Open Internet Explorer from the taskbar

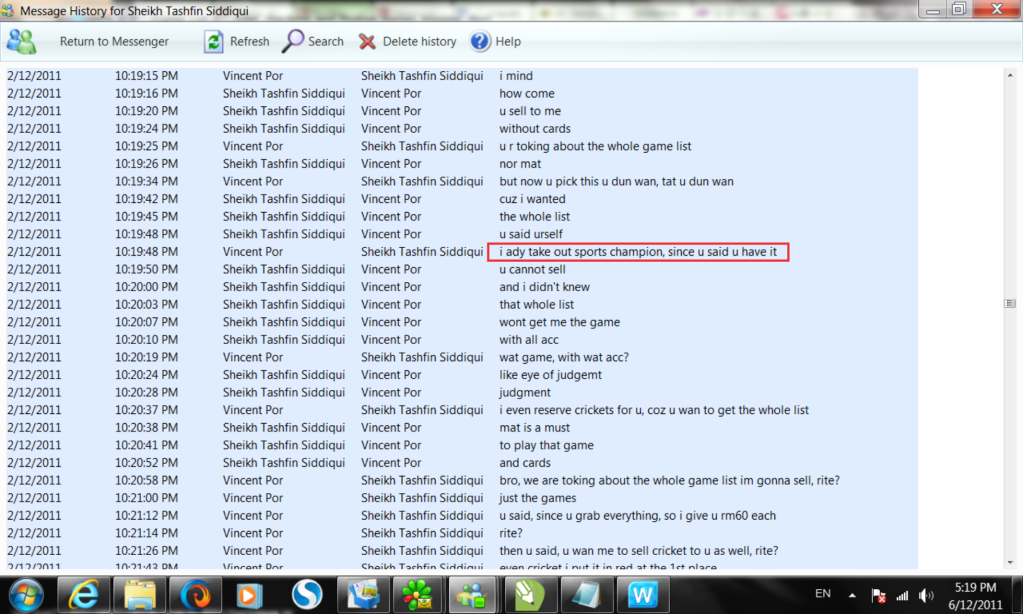point(84,594)
